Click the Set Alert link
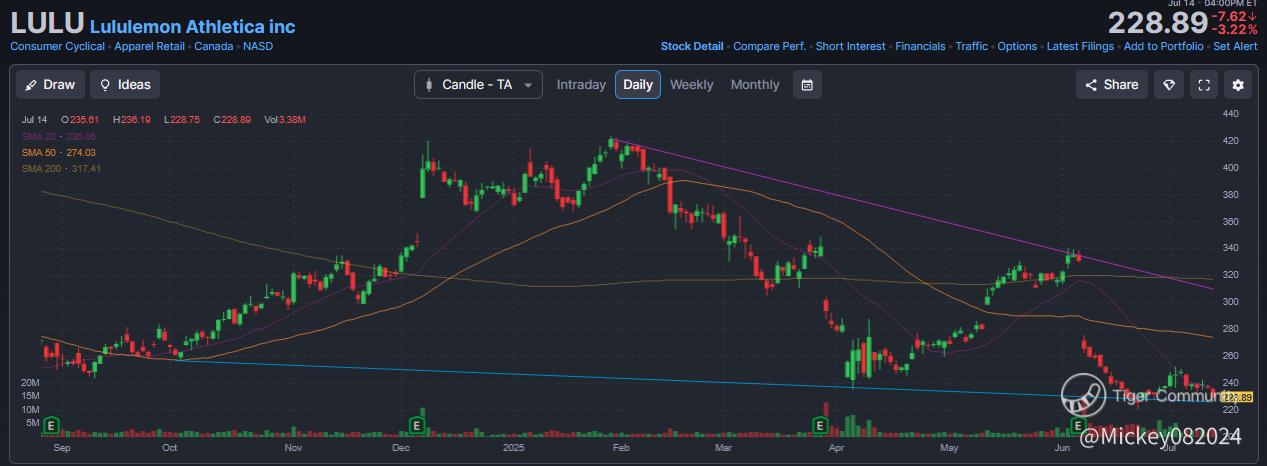 pyautogui.click(x=1235, y=46)
